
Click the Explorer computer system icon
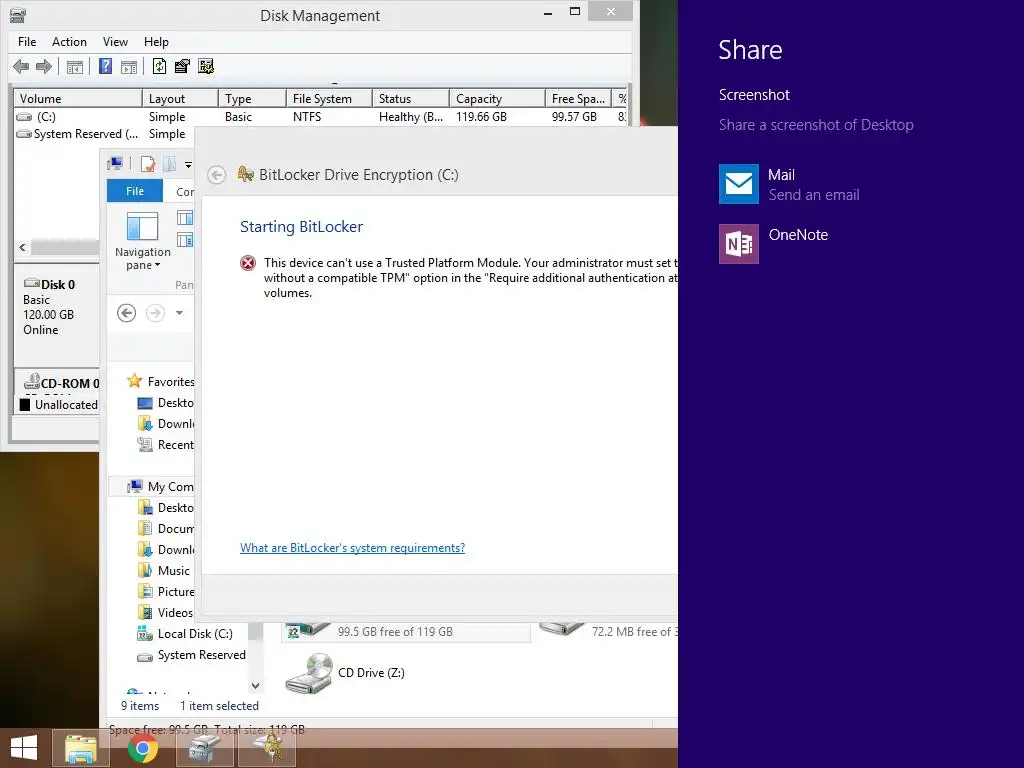tap(115, 163)
